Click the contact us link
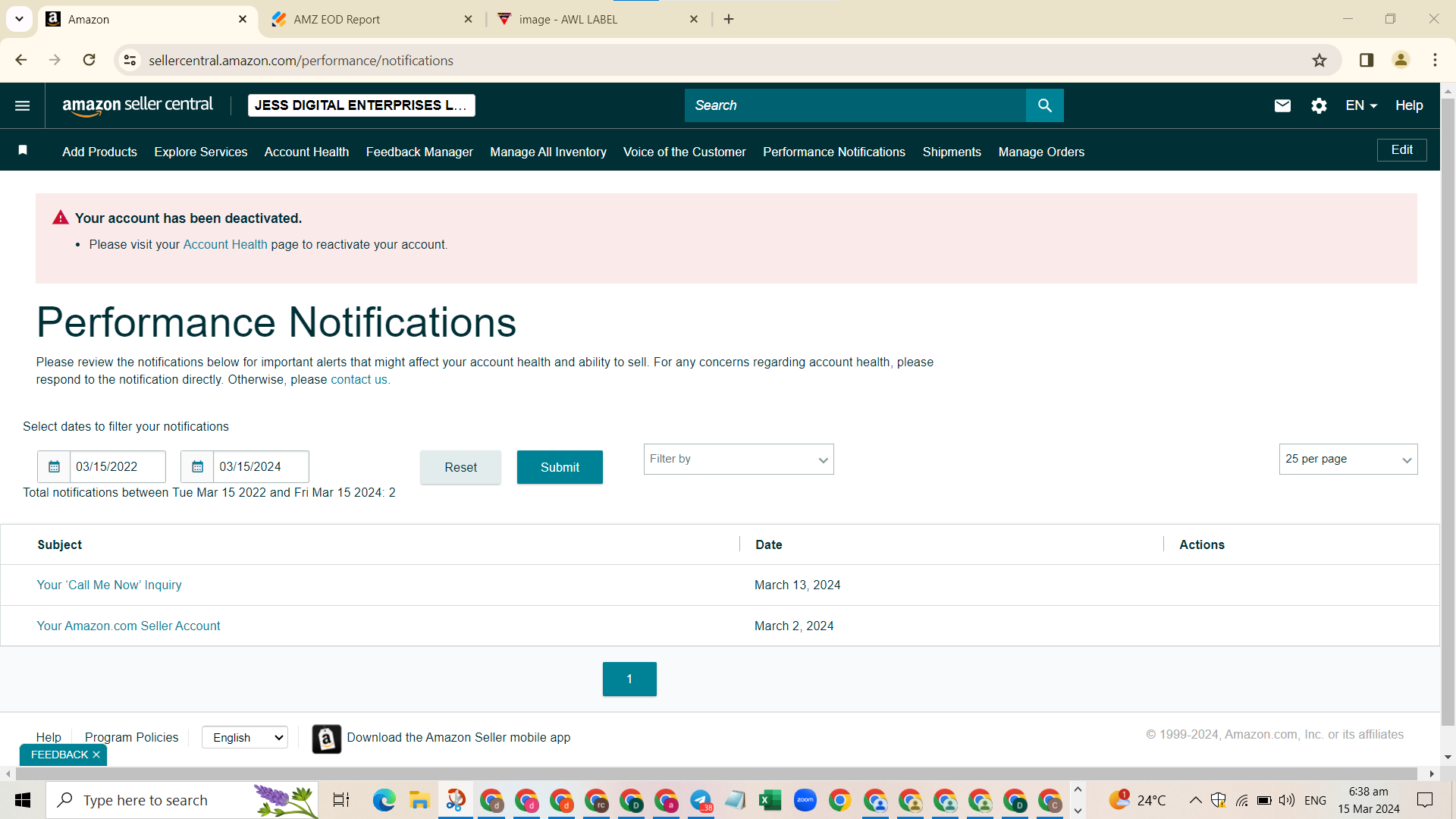Image resolution: width=1456 pixels, height=819 pixels. pyautogui.click(x=359, y=379)
